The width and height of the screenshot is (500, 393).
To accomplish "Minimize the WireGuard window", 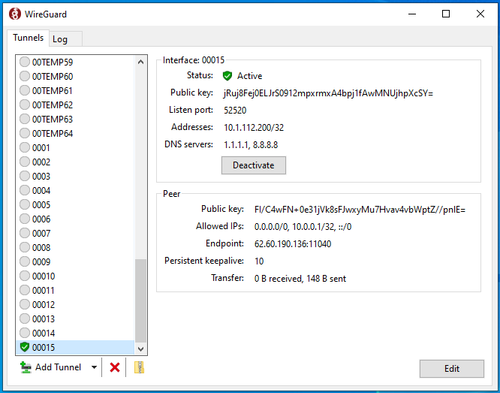I will pyautogui.click(x=412, y=14).
